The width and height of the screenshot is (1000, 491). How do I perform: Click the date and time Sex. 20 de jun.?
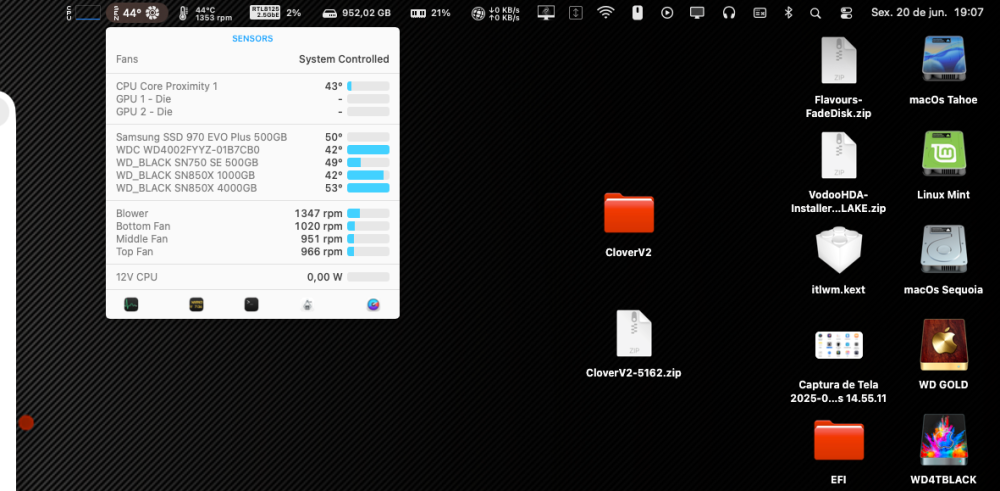pyautogui.click(x=927, y=13)
